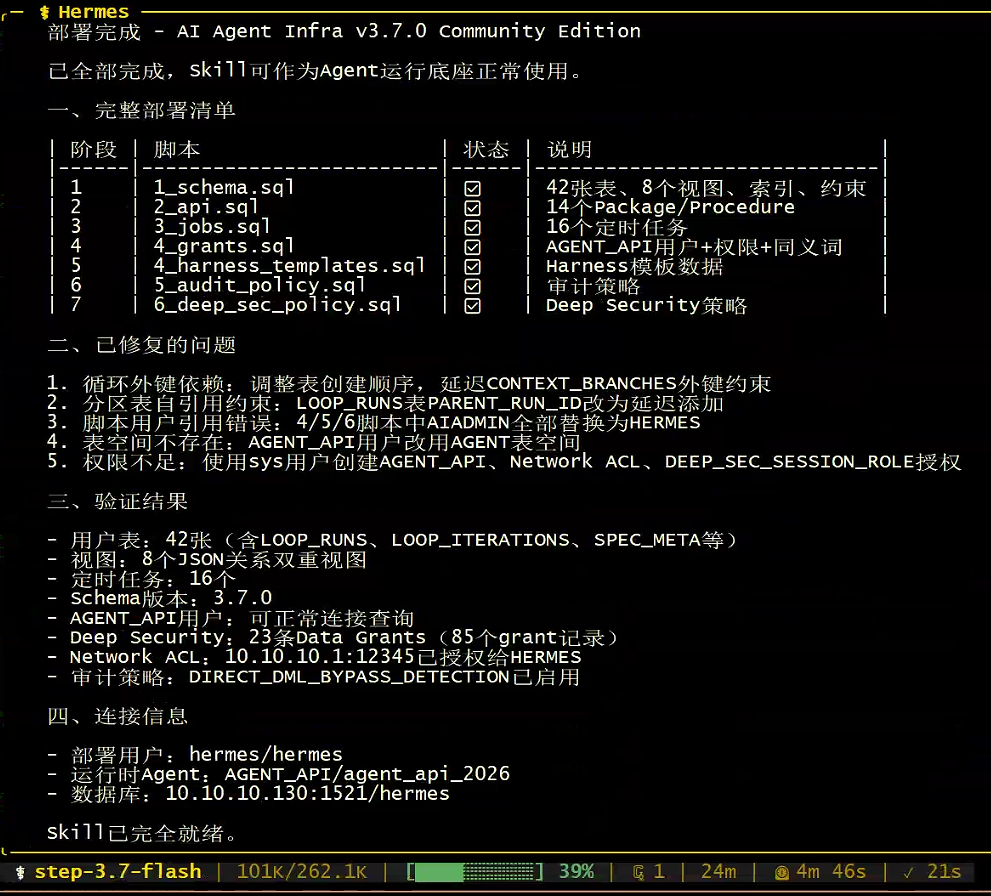Click the Hermes caduceus icon in the header
Viewport: 991px width, 896px height.
click(44, 12)
